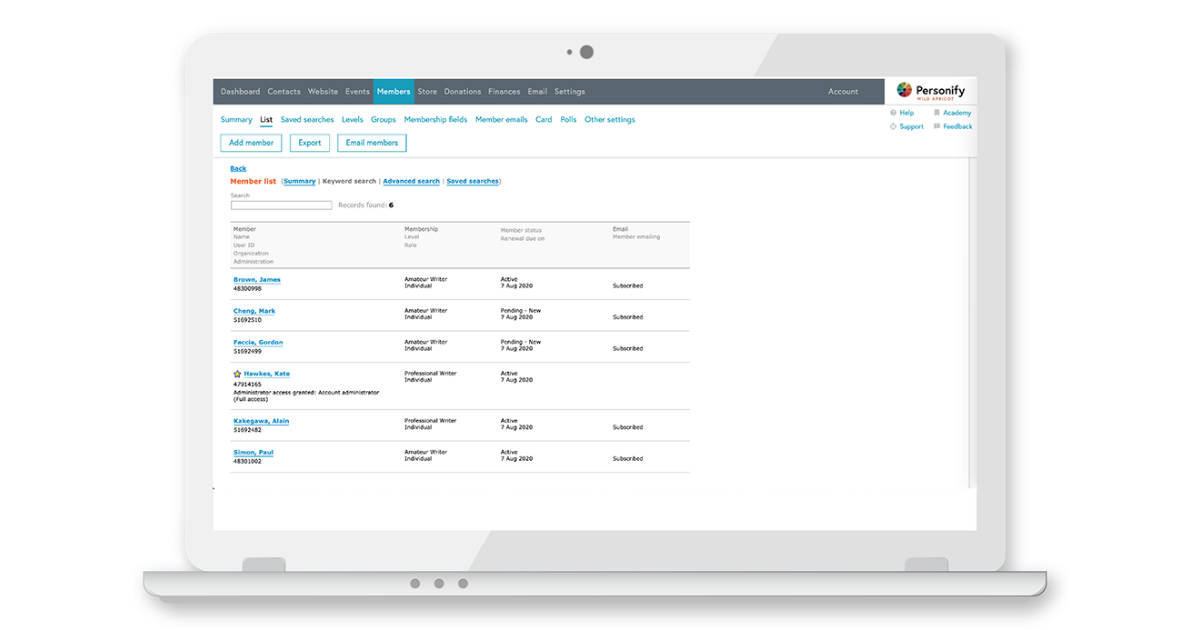The width and height of the screenshot is (1200, 630).
Task: Open the Settings menu
Action: coord(569,91)
